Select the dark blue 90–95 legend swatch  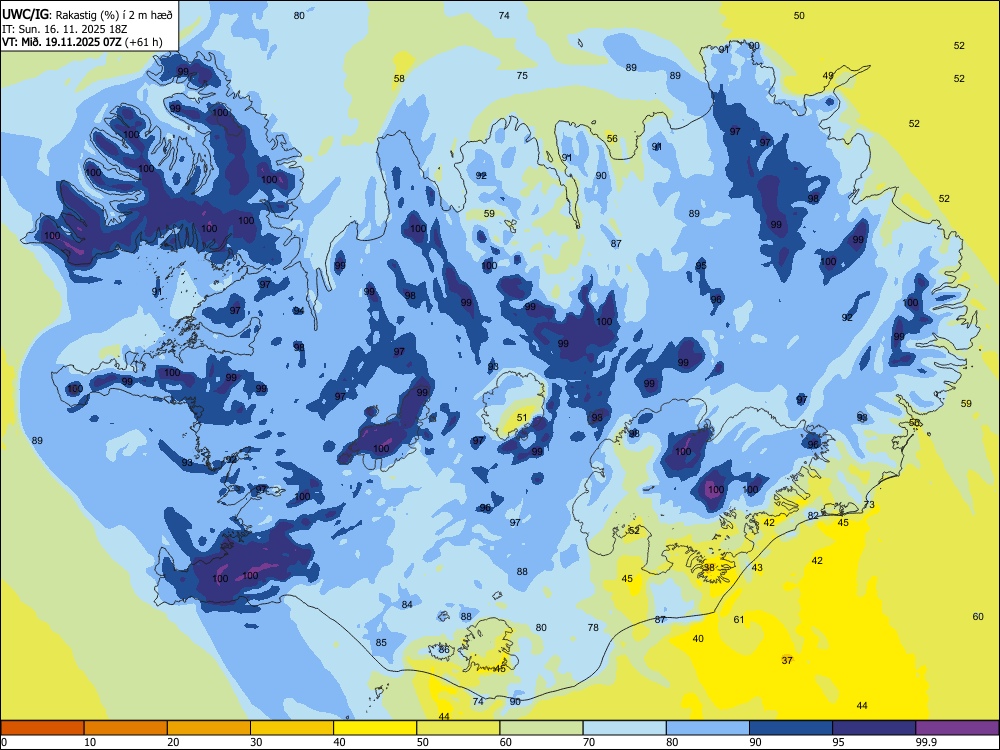tap(791, 728)
